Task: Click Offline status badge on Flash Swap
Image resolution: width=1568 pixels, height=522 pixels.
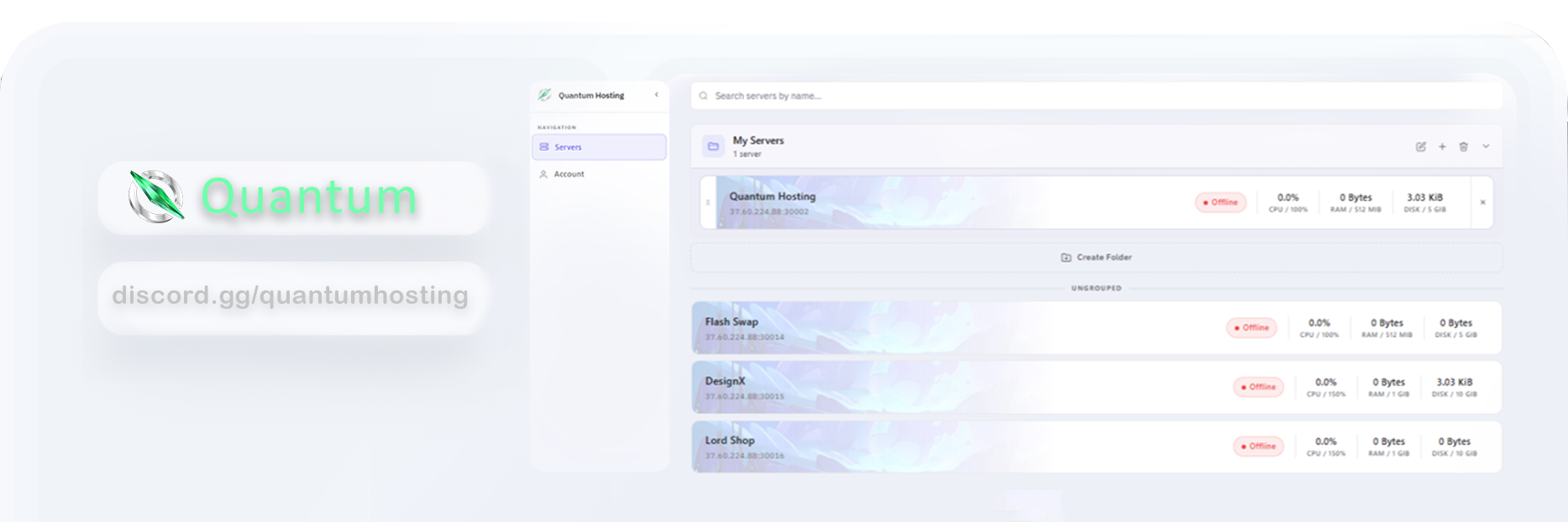Action: tap(1251, 328)
